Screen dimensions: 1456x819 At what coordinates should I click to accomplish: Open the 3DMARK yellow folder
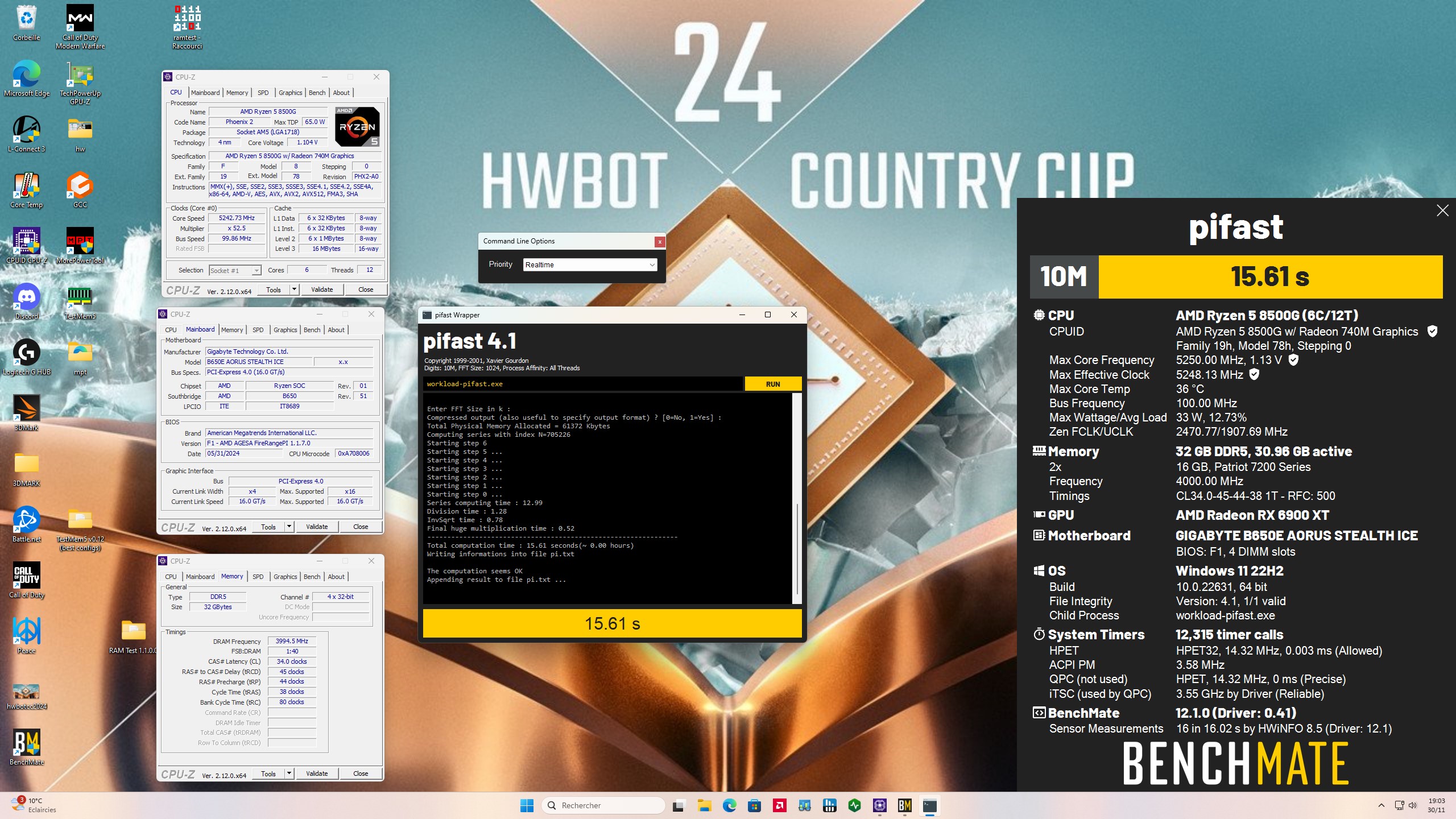(x=26, y=469)
